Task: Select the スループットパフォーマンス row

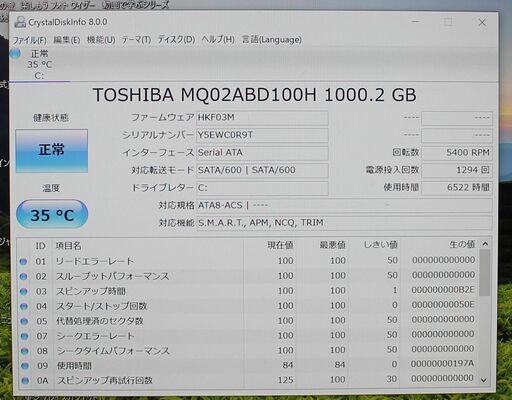Action: [248, 276]
